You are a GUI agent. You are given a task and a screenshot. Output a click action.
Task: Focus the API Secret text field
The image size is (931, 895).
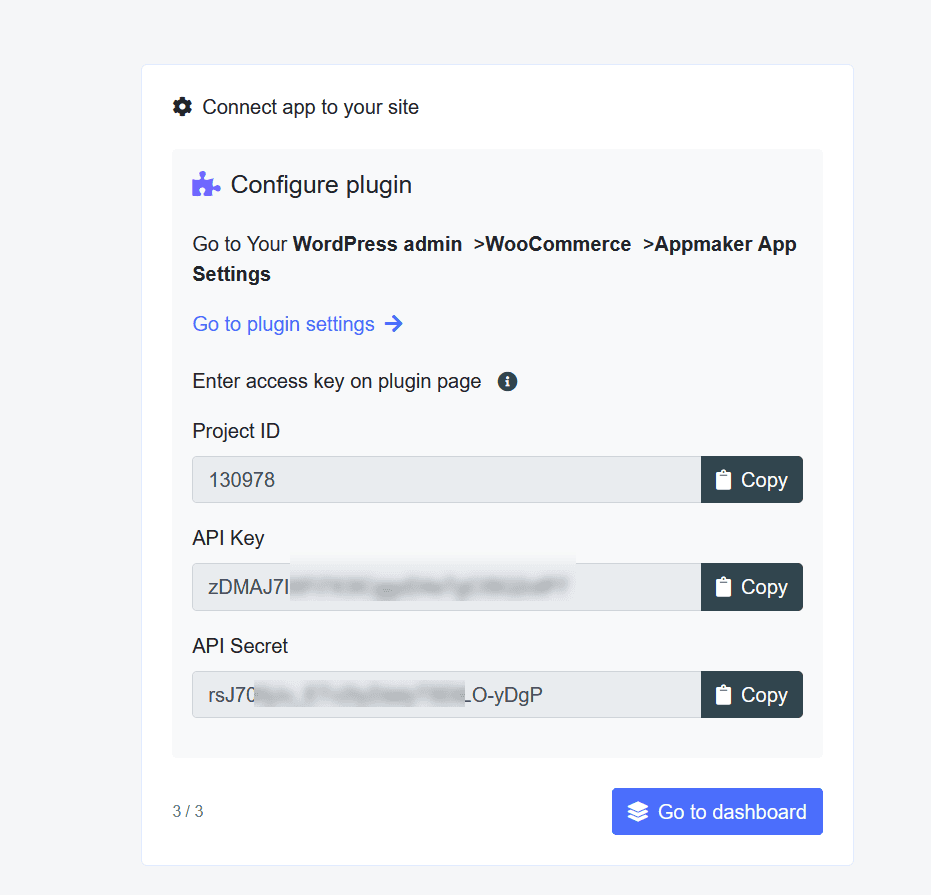(446, 695)
